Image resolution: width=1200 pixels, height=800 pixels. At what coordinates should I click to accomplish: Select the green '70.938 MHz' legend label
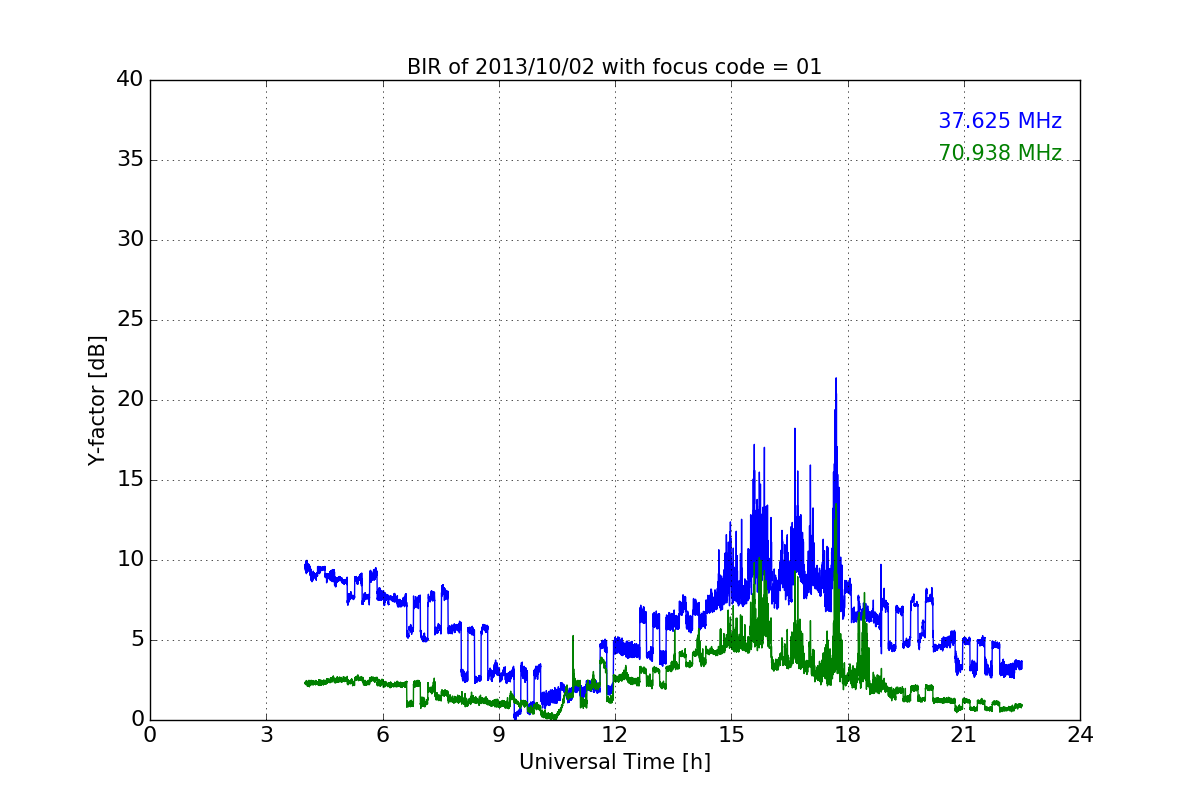click(1000, 153)
